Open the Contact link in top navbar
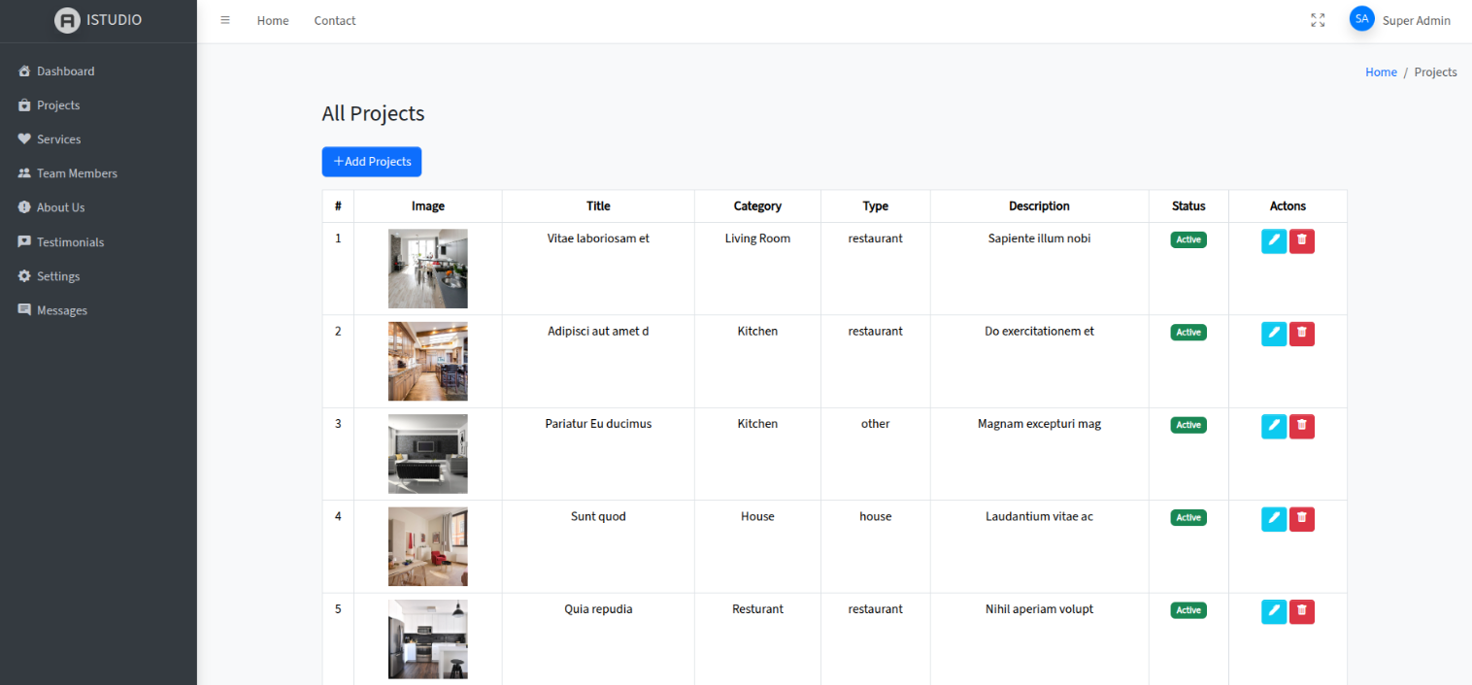 tap(334, 20)
